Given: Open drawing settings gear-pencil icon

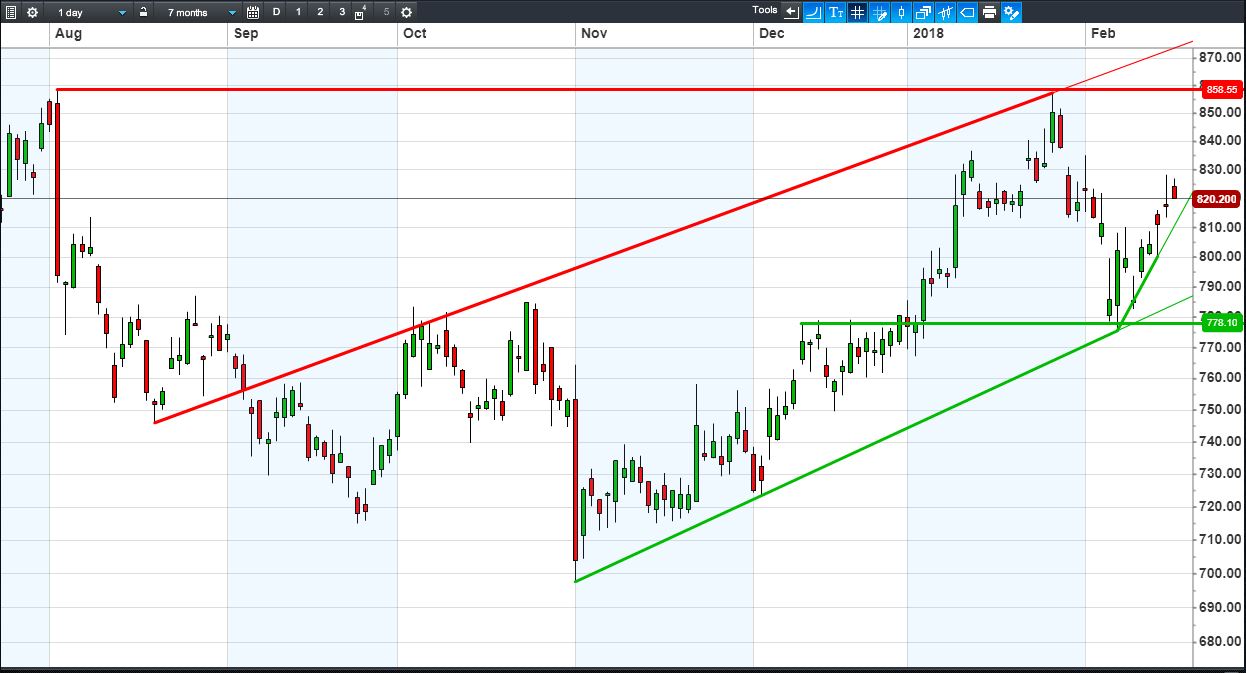Looking at the screenshot, I should click(1012, 12).
